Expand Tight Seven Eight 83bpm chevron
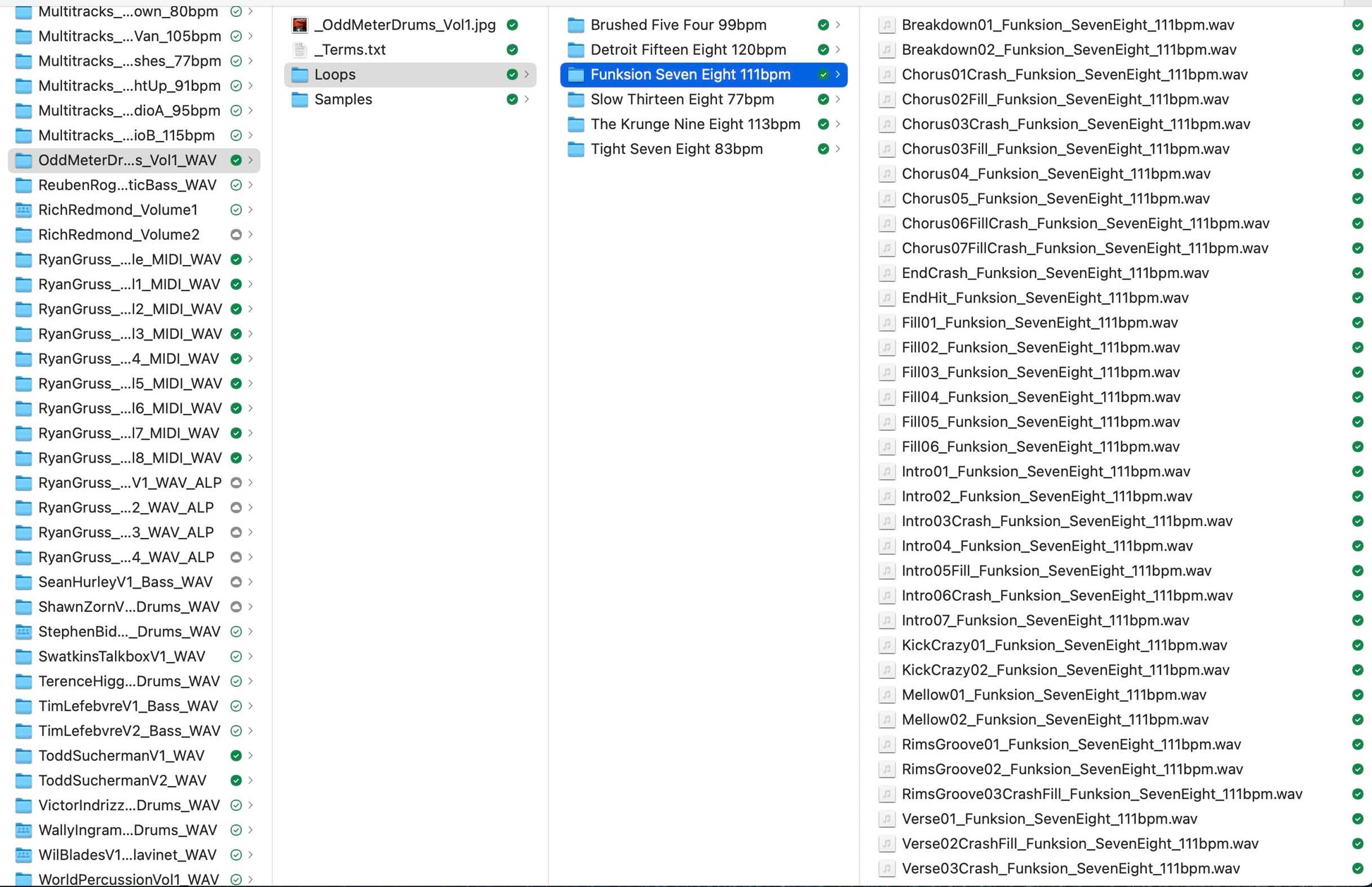Screen dimensions: 1372x887 (838, 149)
